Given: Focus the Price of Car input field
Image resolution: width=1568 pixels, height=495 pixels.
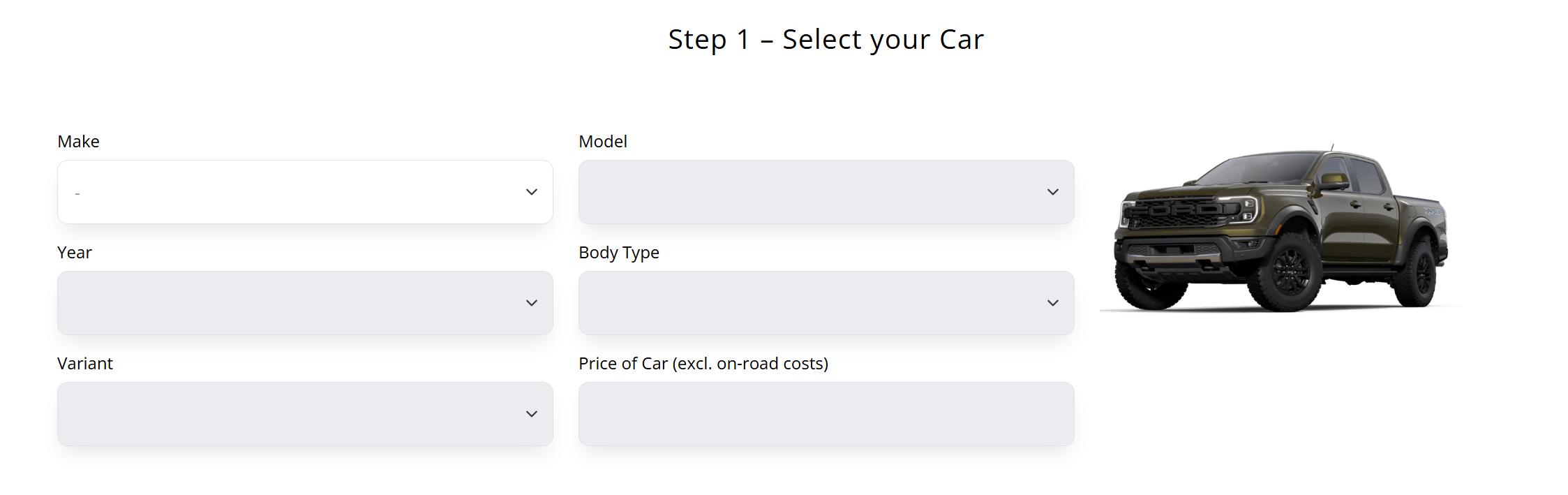Looking at the screenshot, I should tap(826, 414).
